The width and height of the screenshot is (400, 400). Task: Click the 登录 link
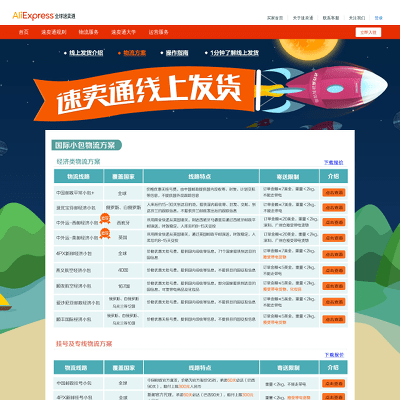[379, 18]
